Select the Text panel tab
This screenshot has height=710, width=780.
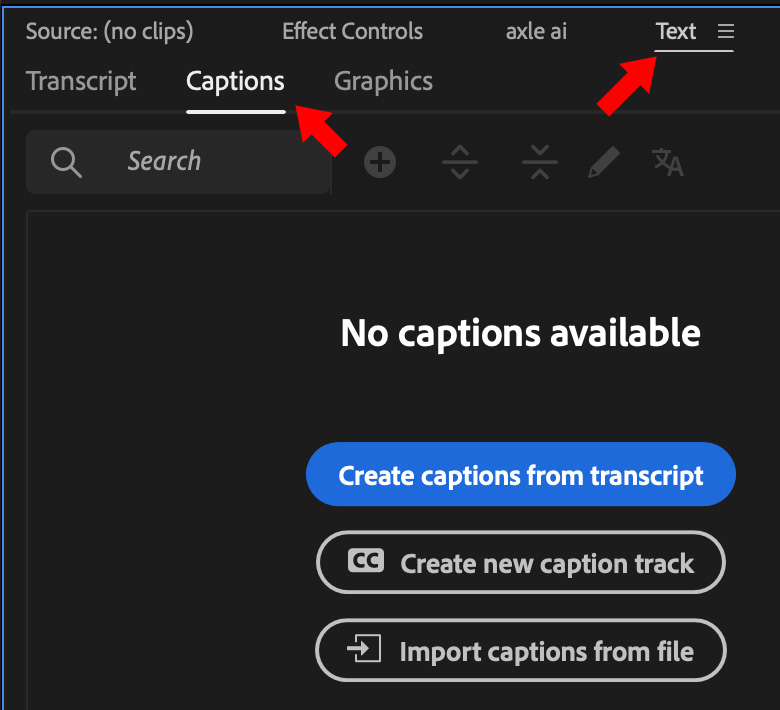676,32
